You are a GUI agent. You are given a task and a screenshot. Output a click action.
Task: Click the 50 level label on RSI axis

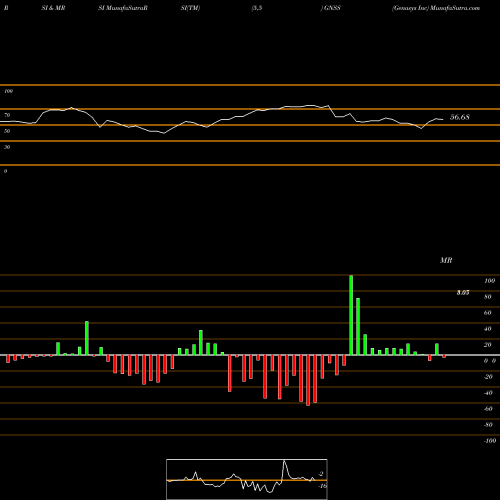click(x=7, y=131)
